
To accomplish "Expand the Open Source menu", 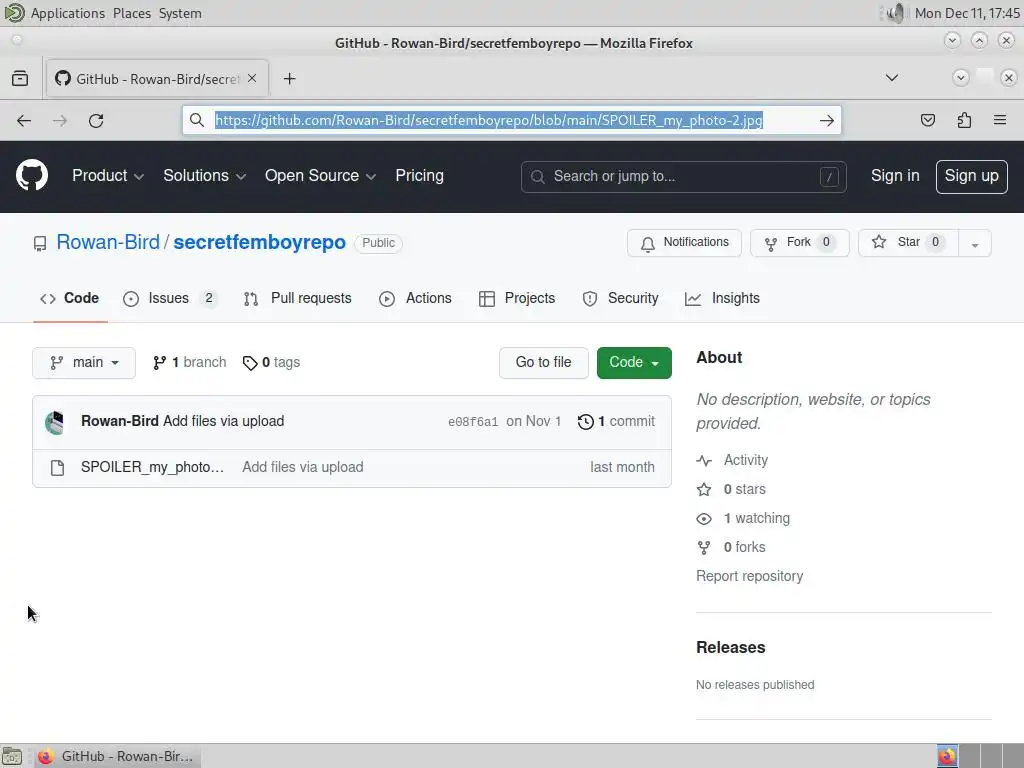I will [320, 176].
